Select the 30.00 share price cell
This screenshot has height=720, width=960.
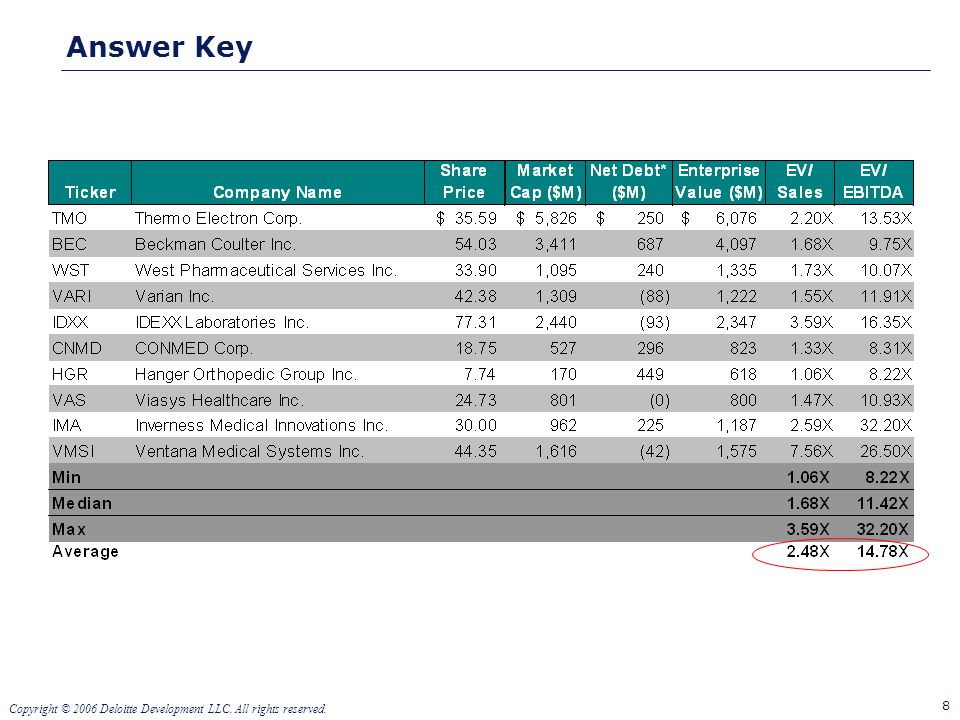[476, 426]
